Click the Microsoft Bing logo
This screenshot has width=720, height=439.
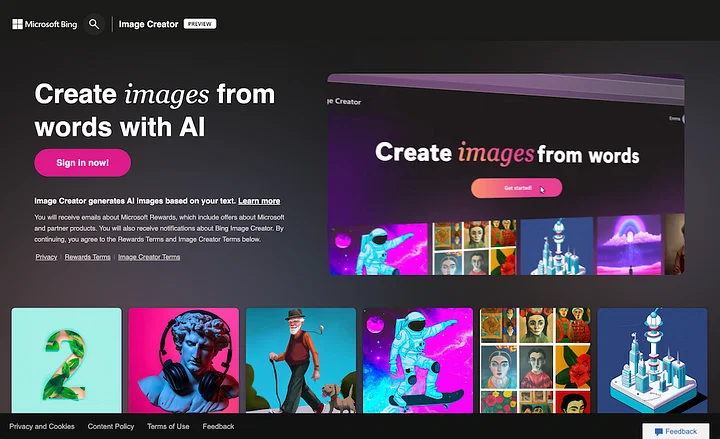click(45, 24)
